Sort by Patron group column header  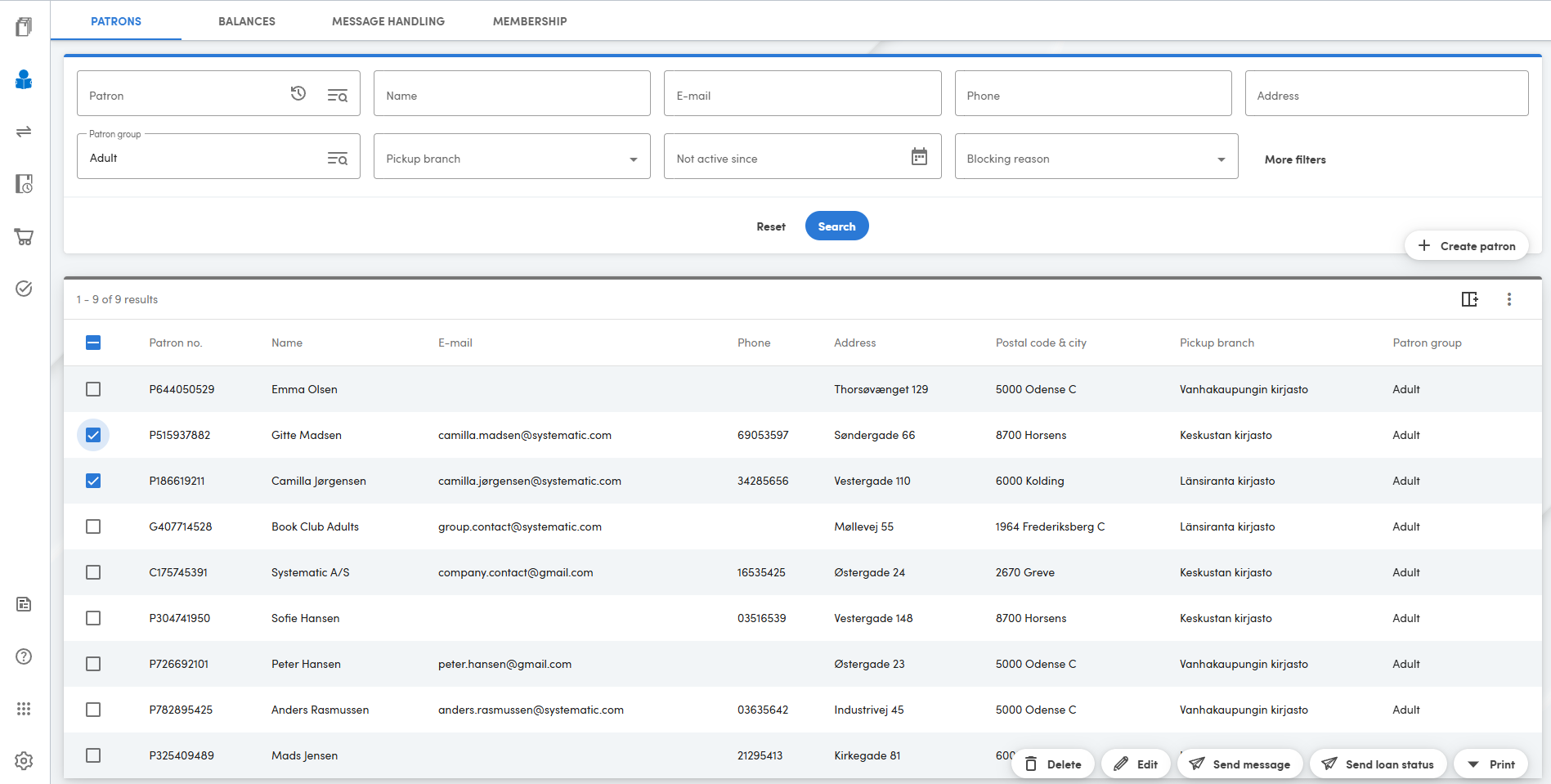1427,343
